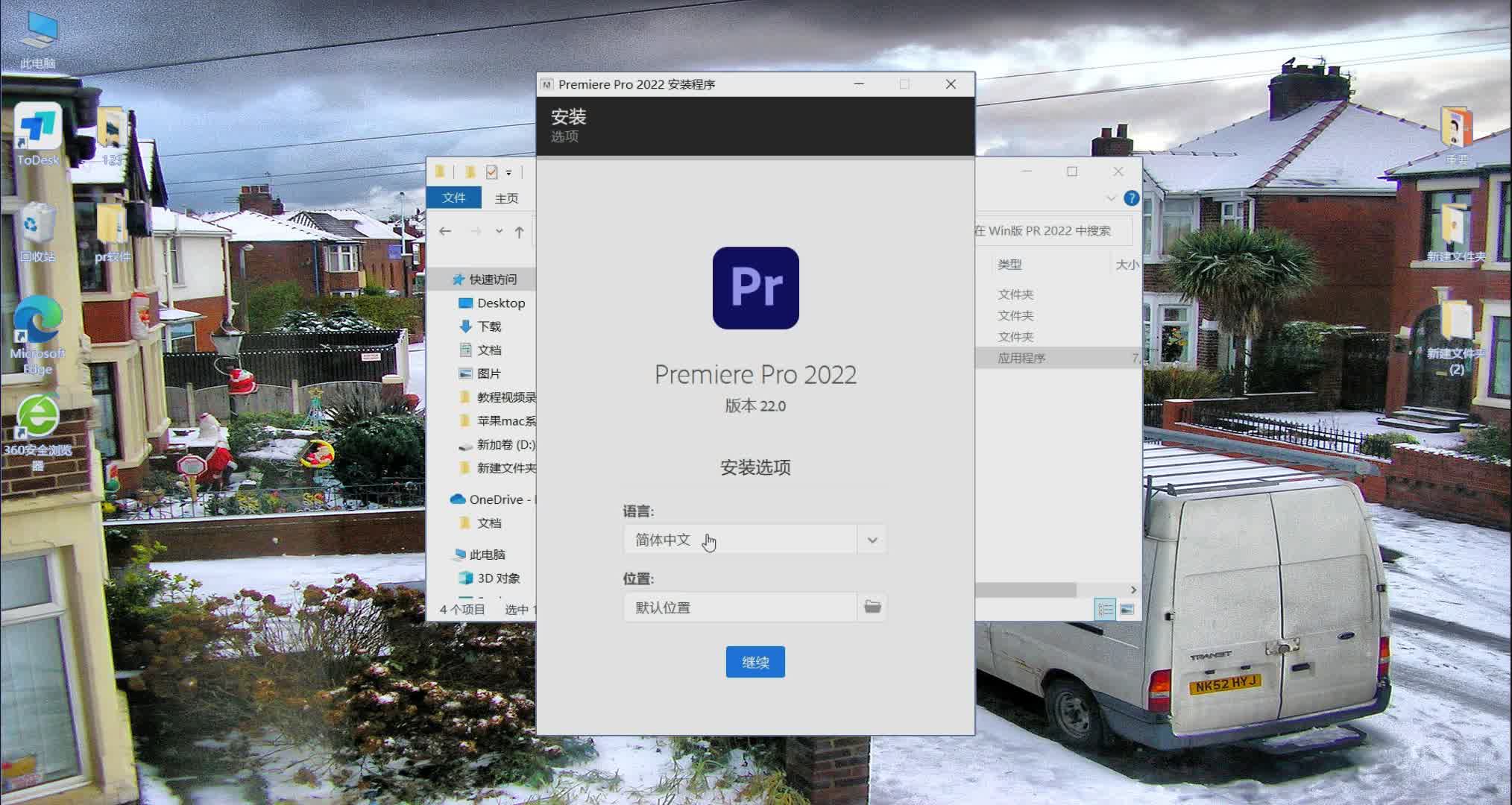The height and width of the screenshot is (805, 1512).
Task: Click the horizontal scrollbar in File Explorer
Action: pyautogui.click(x=1026, y=590)
